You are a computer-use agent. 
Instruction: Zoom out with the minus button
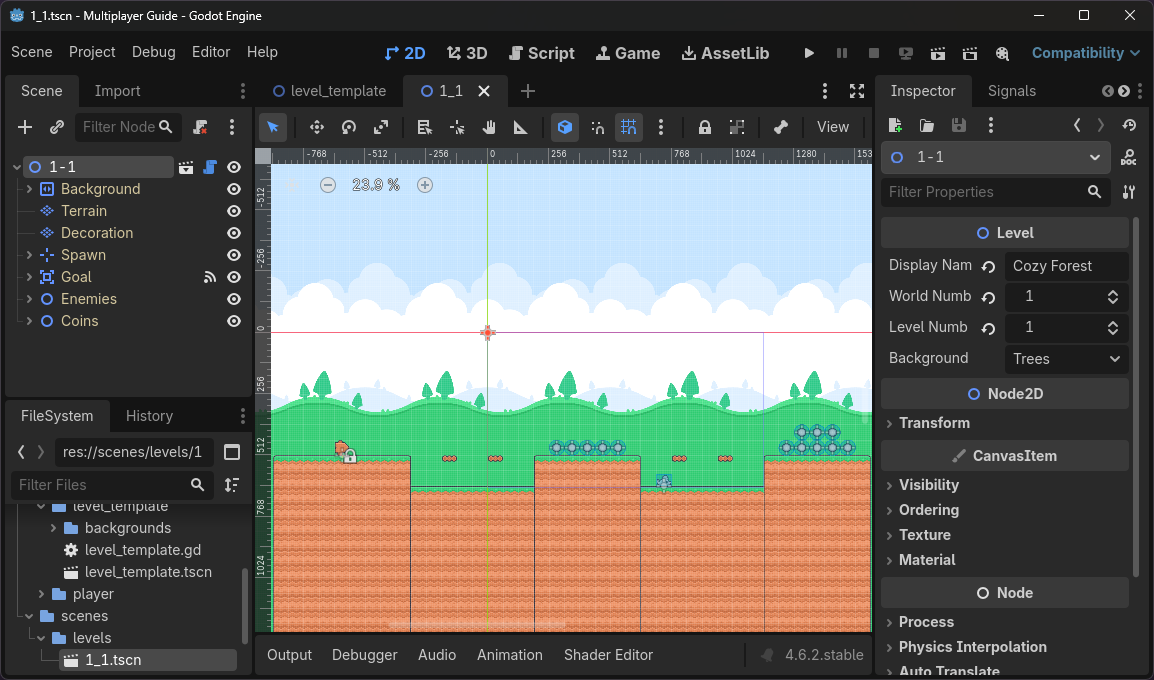coord(328,185)
